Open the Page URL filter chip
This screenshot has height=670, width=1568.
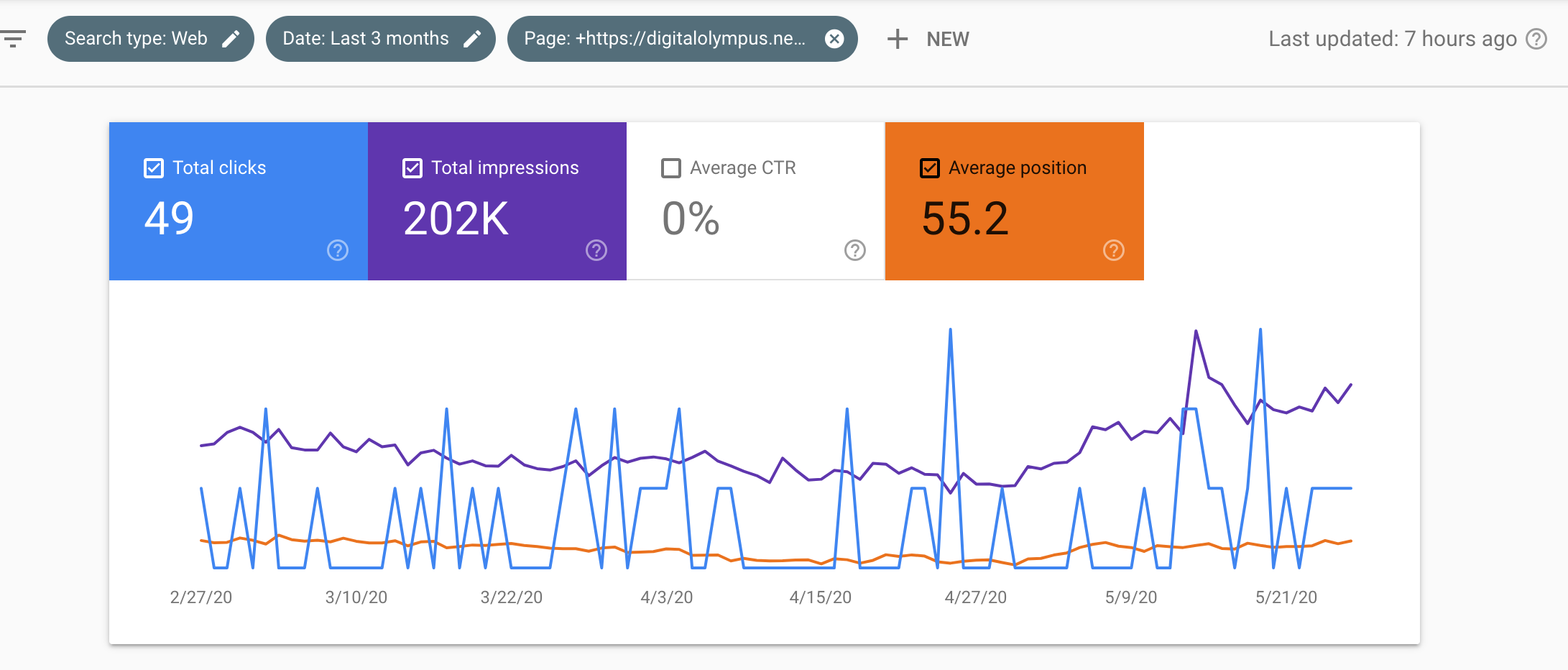(683, 39)
